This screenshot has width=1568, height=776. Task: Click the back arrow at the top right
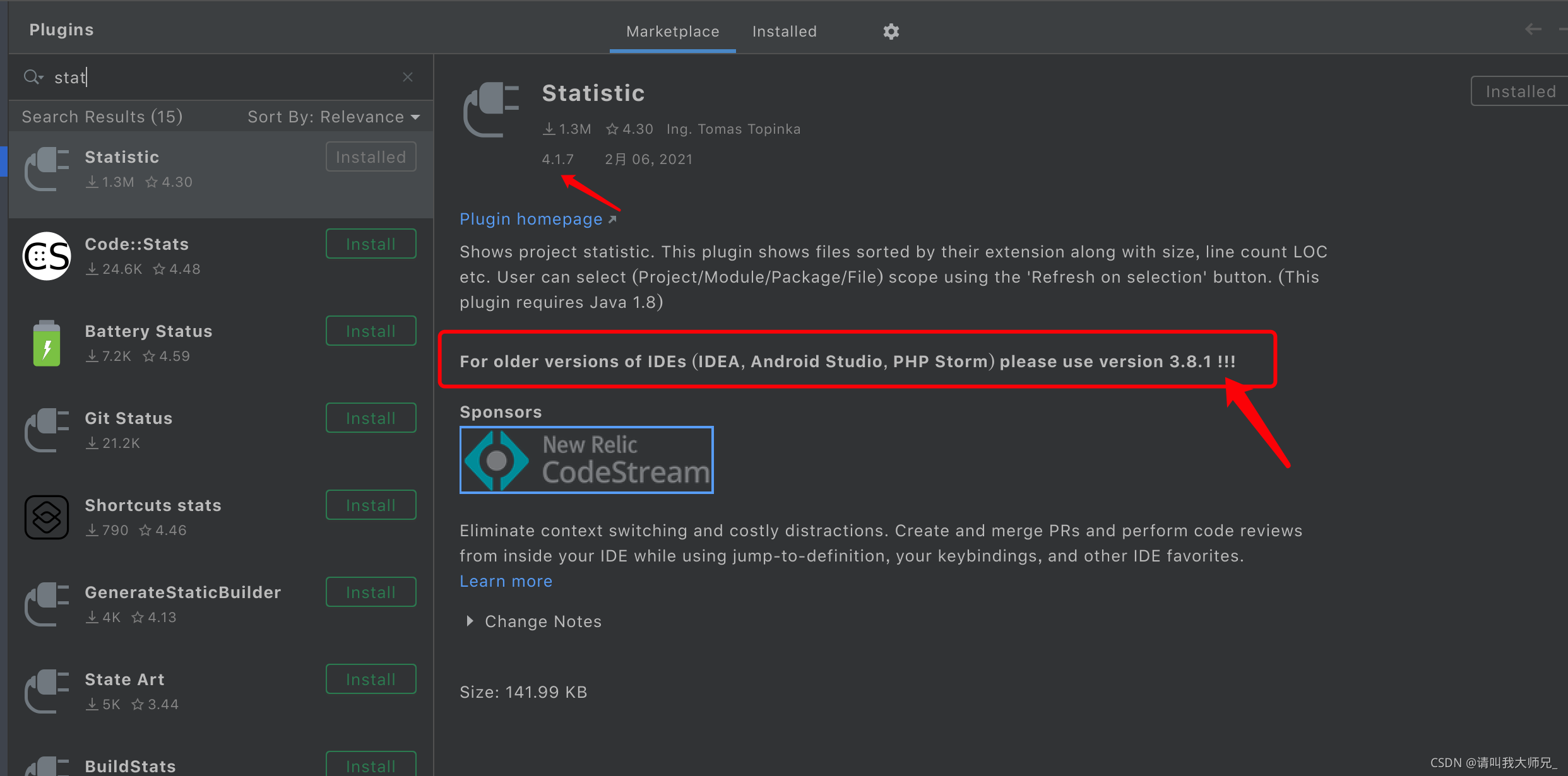(1533, 28)
